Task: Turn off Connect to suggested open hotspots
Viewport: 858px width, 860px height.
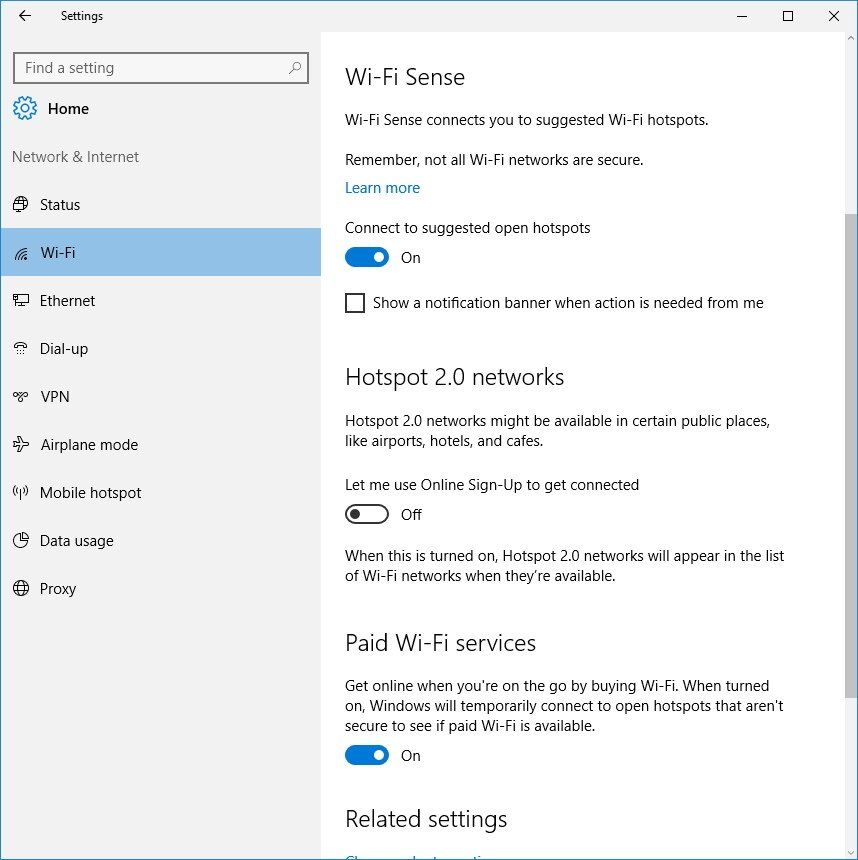Action: coord(366,257)
